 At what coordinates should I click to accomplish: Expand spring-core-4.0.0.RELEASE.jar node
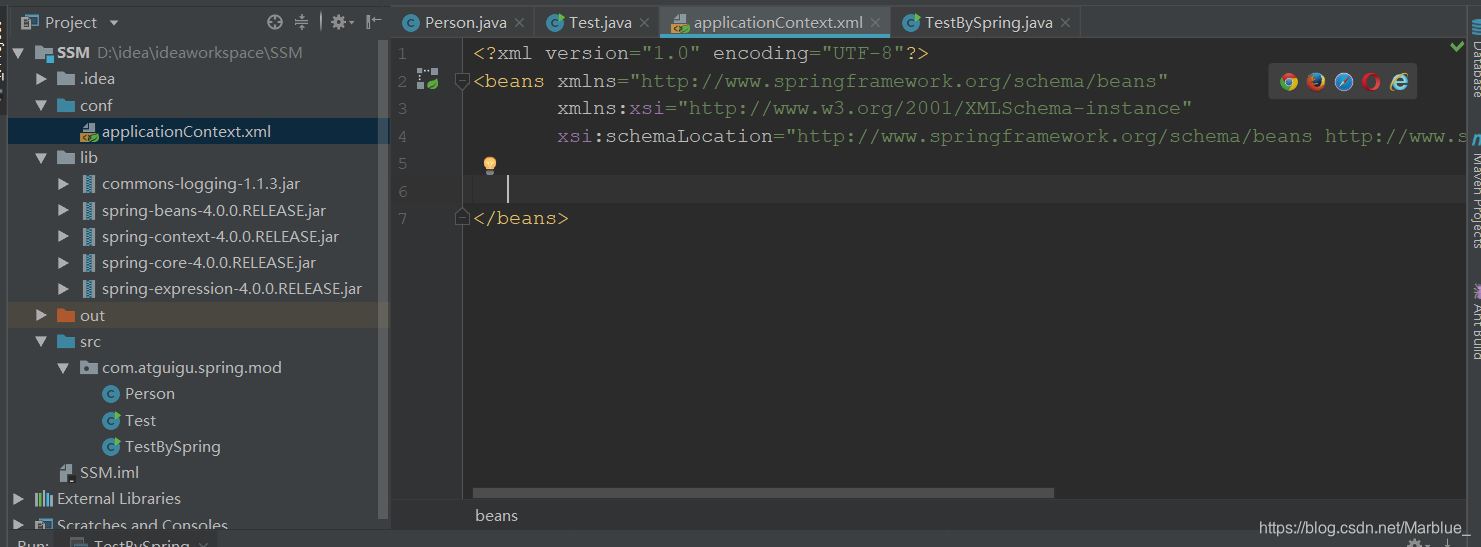(x=64, y=263)
